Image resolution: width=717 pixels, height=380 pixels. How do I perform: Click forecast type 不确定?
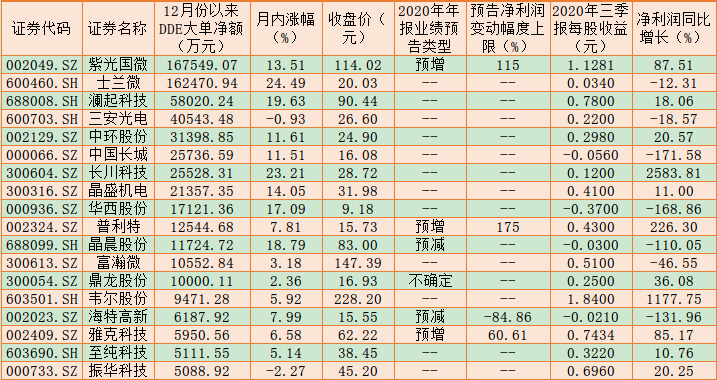click(429, 281)
